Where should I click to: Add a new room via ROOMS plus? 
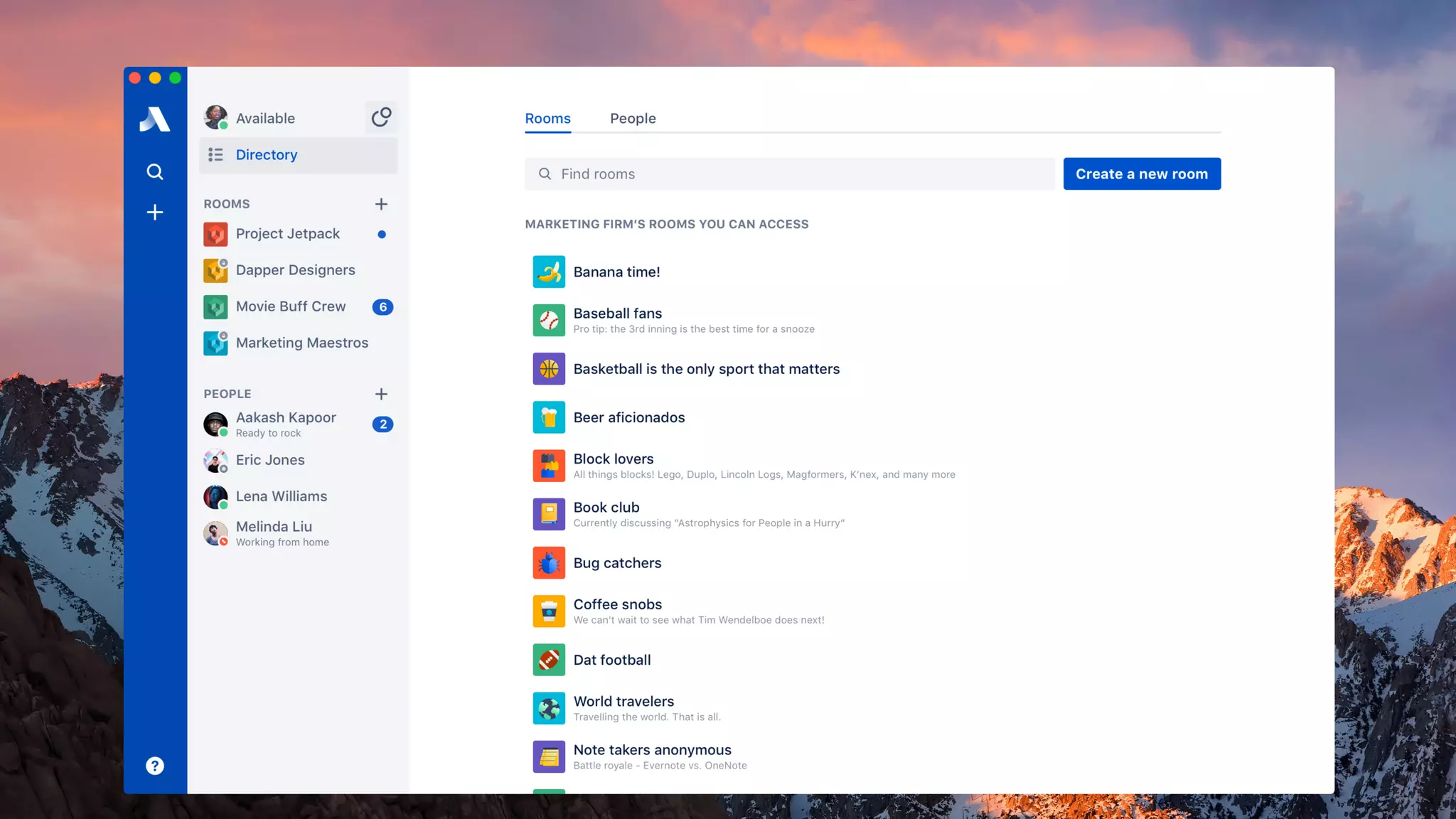(x=381, y=204)
